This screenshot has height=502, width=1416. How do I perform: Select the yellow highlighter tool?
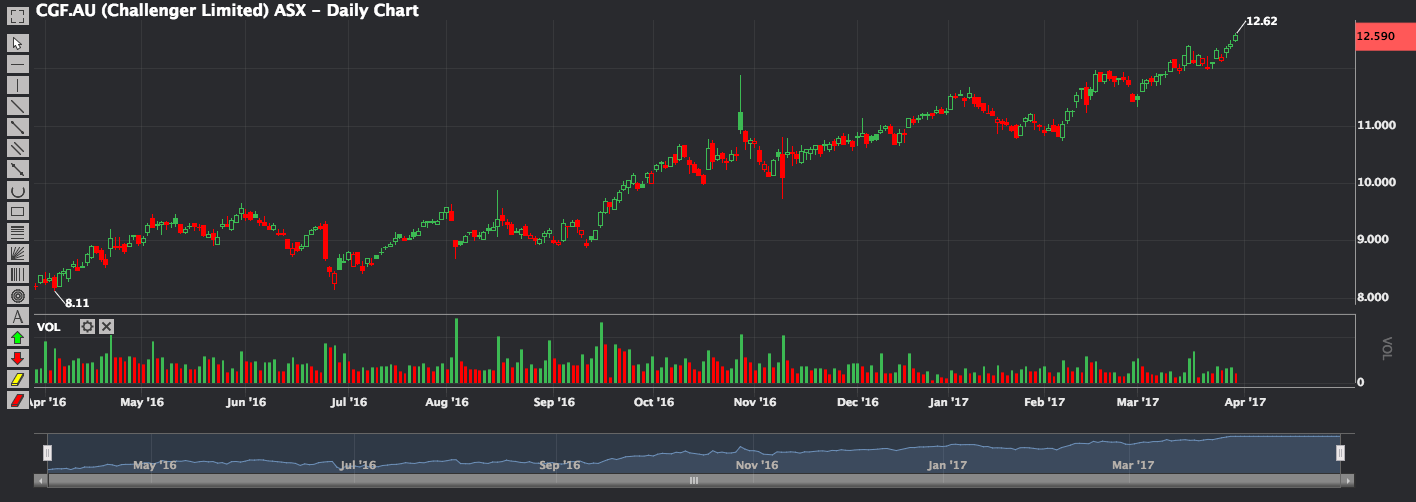click(x=17, y=379)
